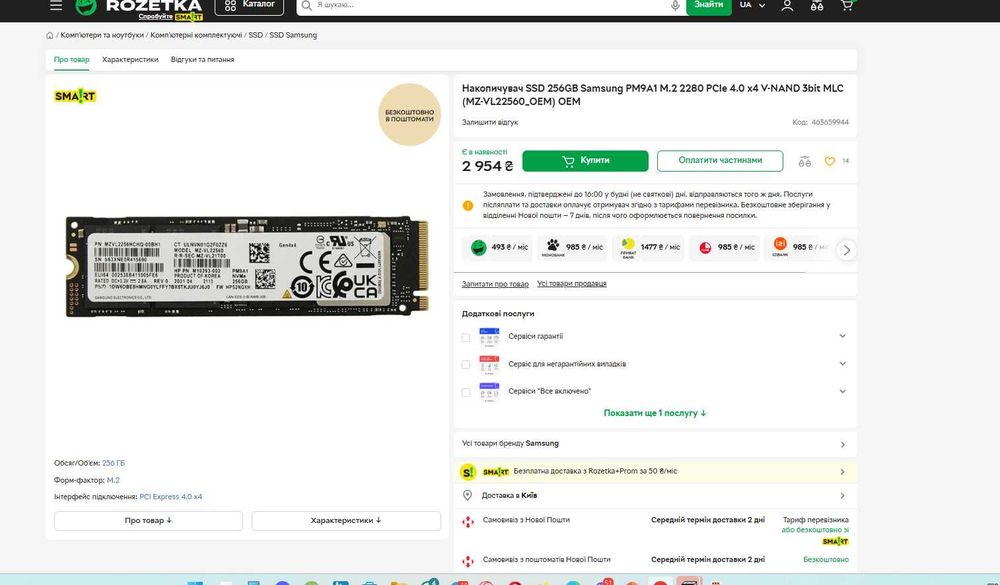Open the user account icon in header
The width and height of the screenshot is (1000, 585).
788,5
